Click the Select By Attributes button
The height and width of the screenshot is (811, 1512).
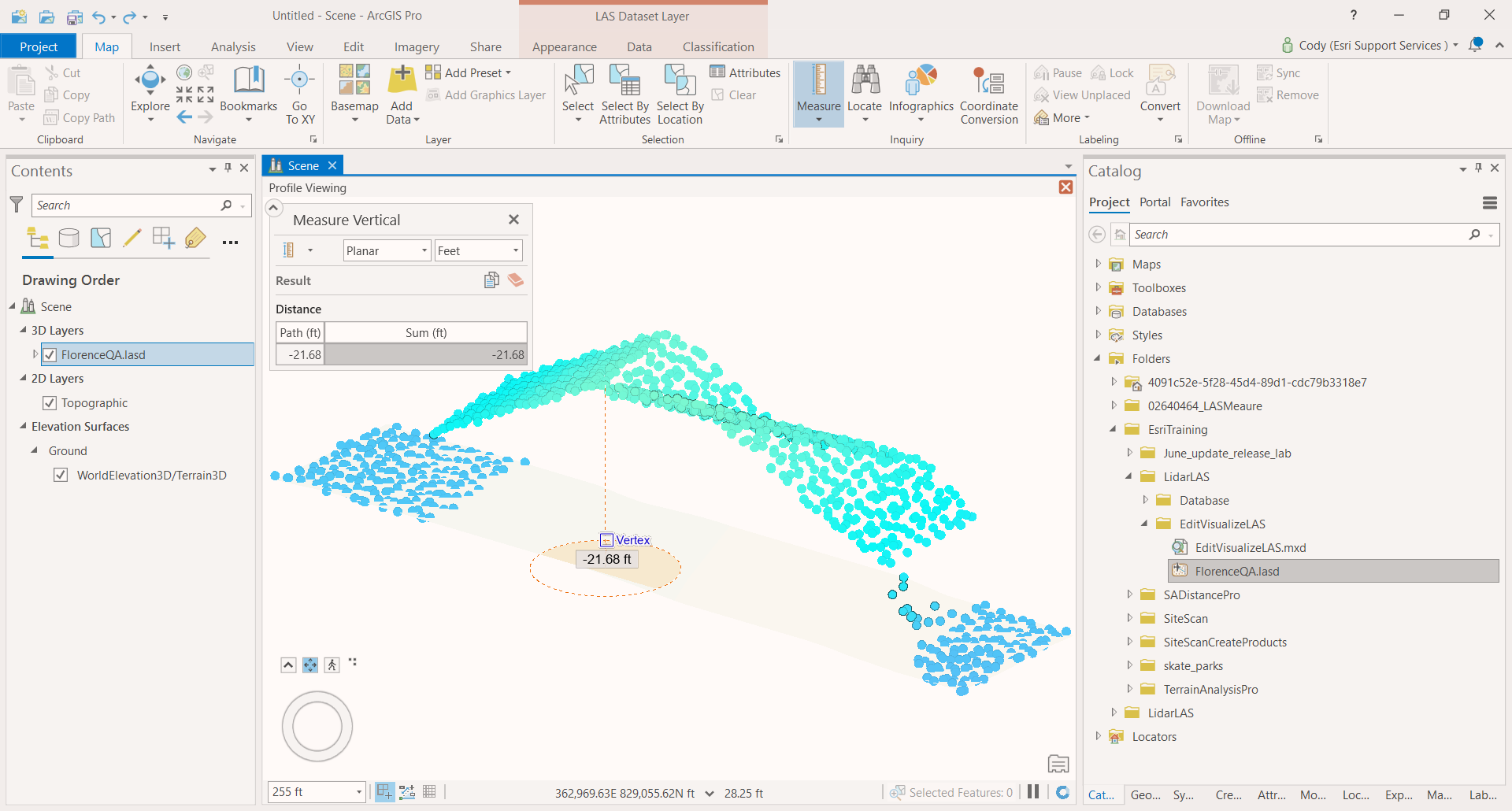[x=624, y=94]
